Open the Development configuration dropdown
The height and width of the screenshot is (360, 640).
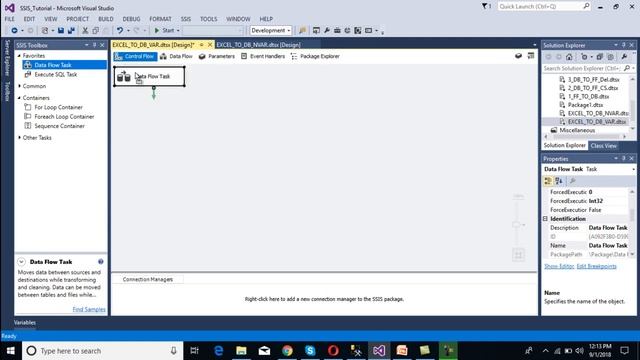click(271, 30)
